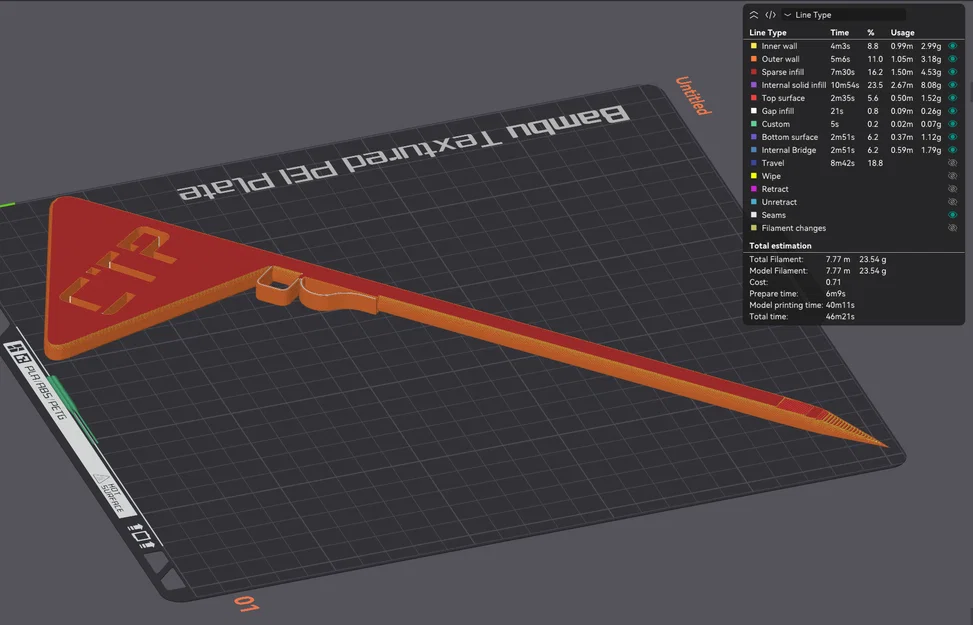
Task: Select the 'Bottom surface' legend row label
Action: pos(789,137)
